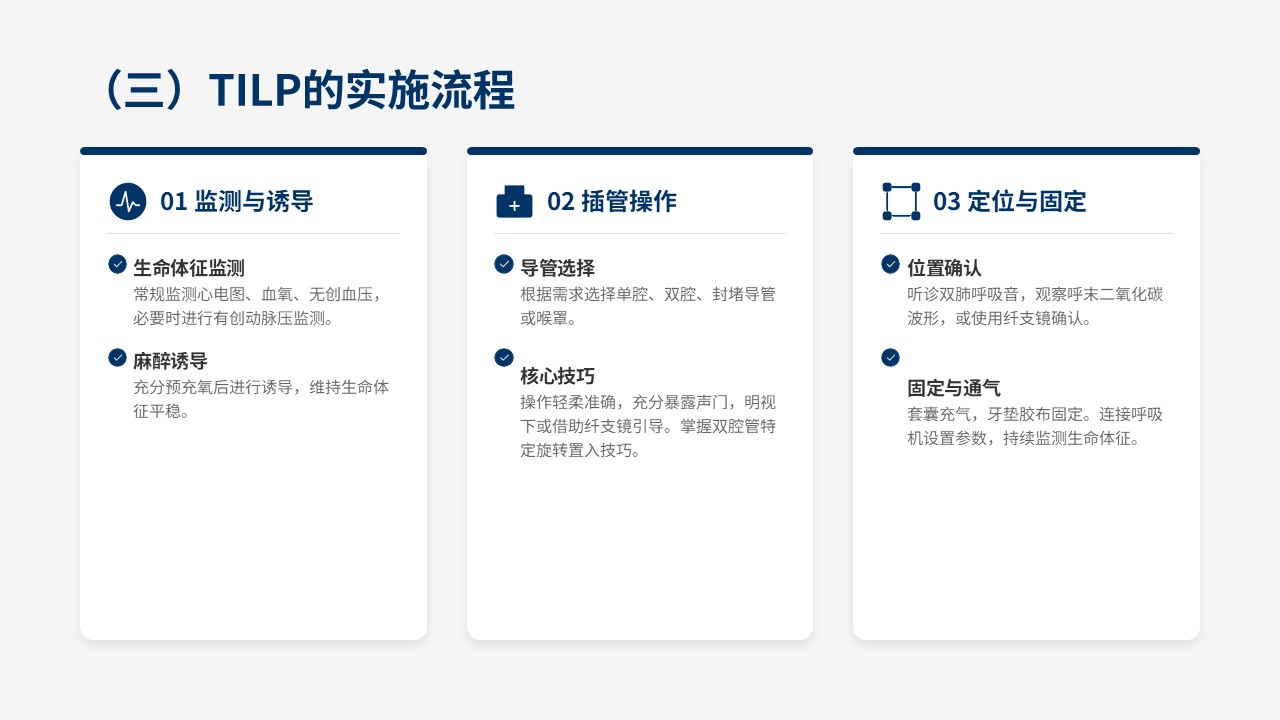
Task: Click the medical kit icon beside 插管操作
Action: [514, 201]
